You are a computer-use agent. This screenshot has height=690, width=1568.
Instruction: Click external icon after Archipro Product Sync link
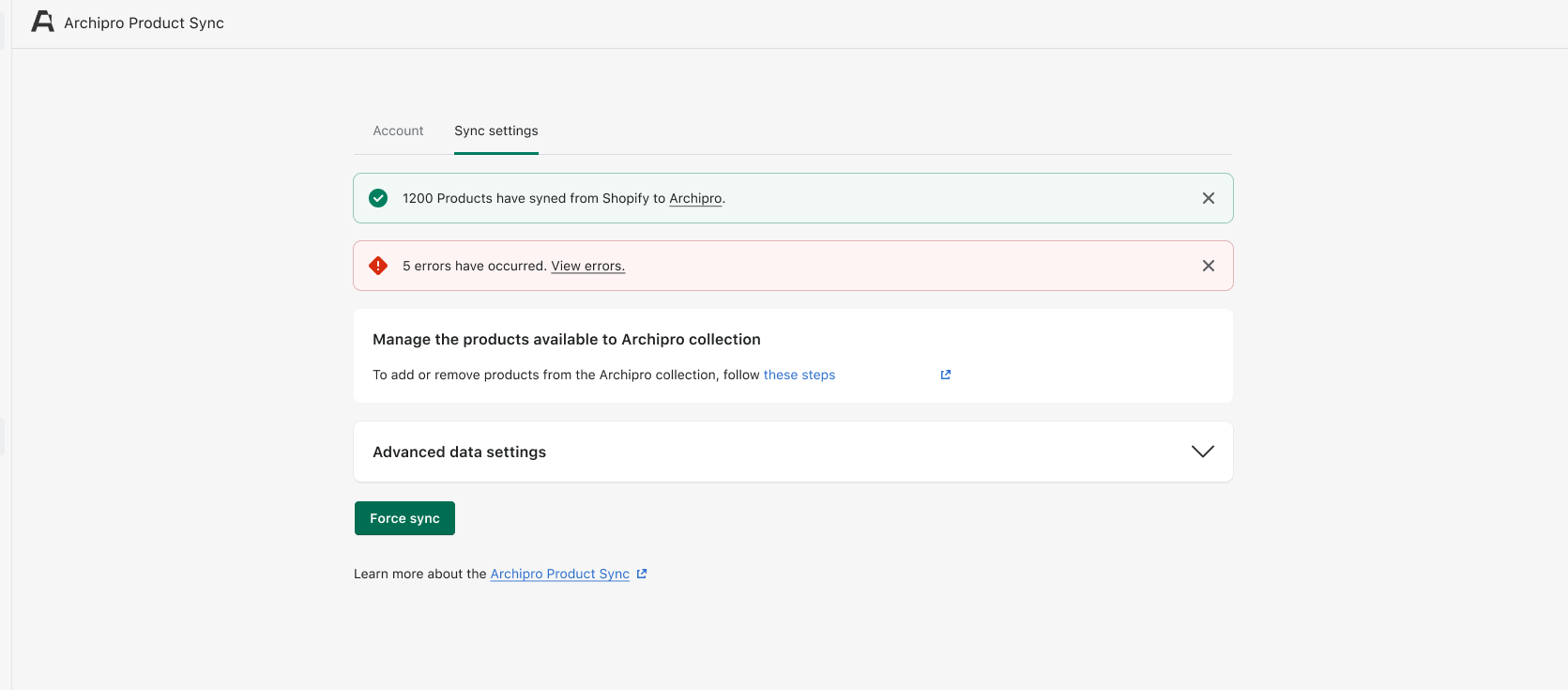pos(642,574)
